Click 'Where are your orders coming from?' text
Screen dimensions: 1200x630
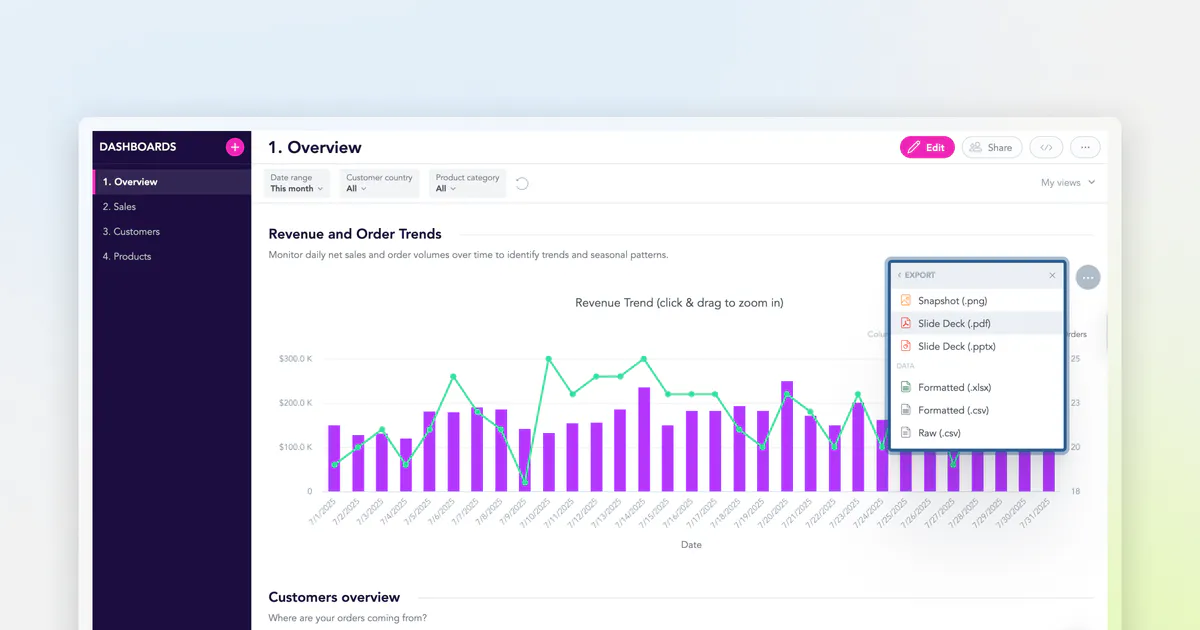pos(348,618)
